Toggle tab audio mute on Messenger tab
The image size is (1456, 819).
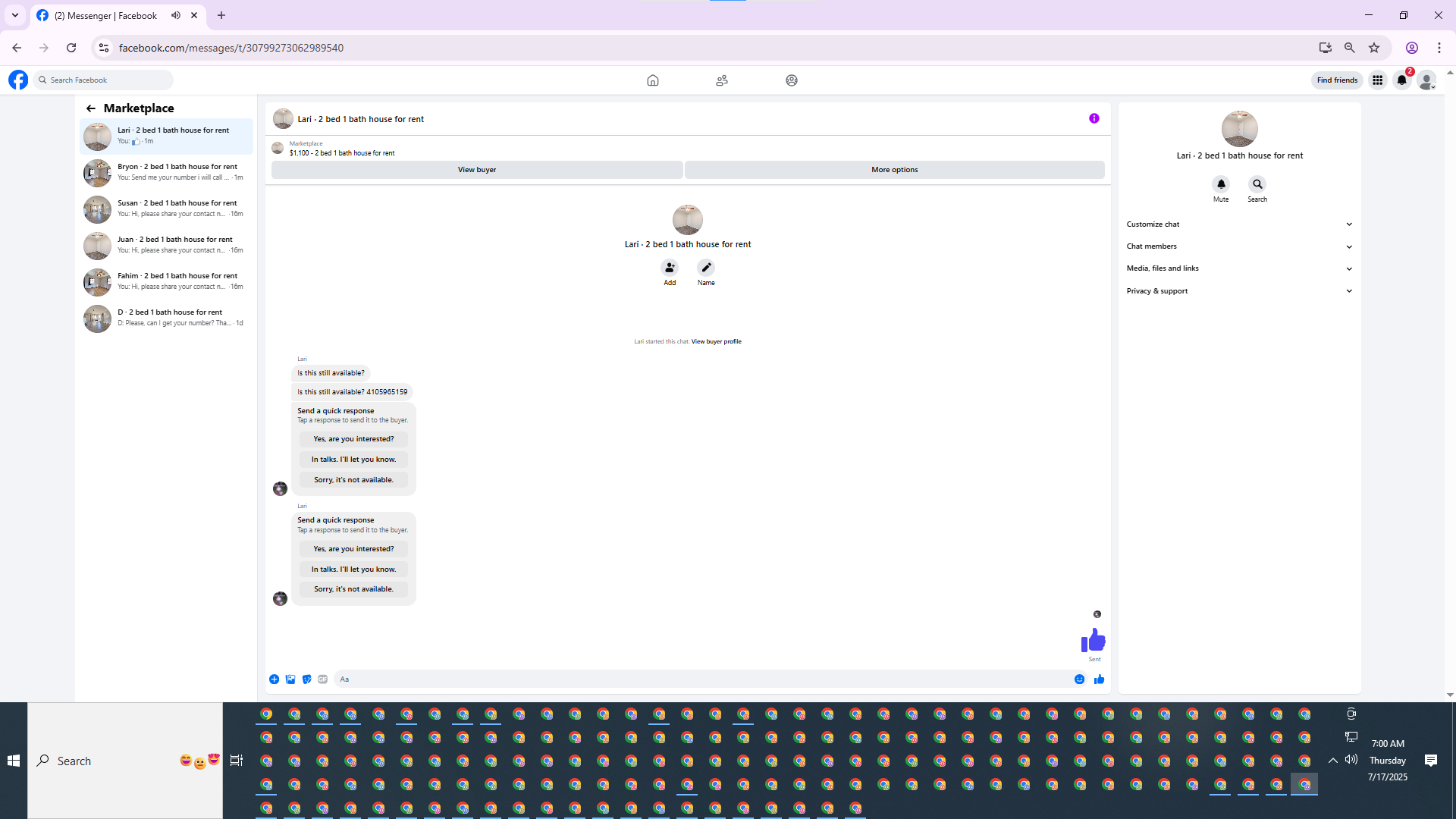click(176, 15)
